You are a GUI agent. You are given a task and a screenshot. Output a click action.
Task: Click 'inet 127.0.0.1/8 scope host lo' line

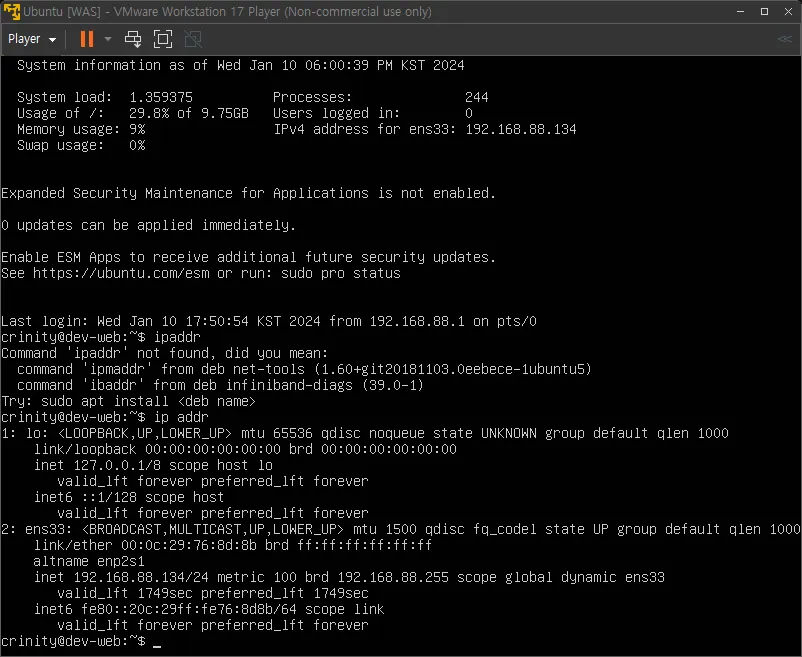153,465
